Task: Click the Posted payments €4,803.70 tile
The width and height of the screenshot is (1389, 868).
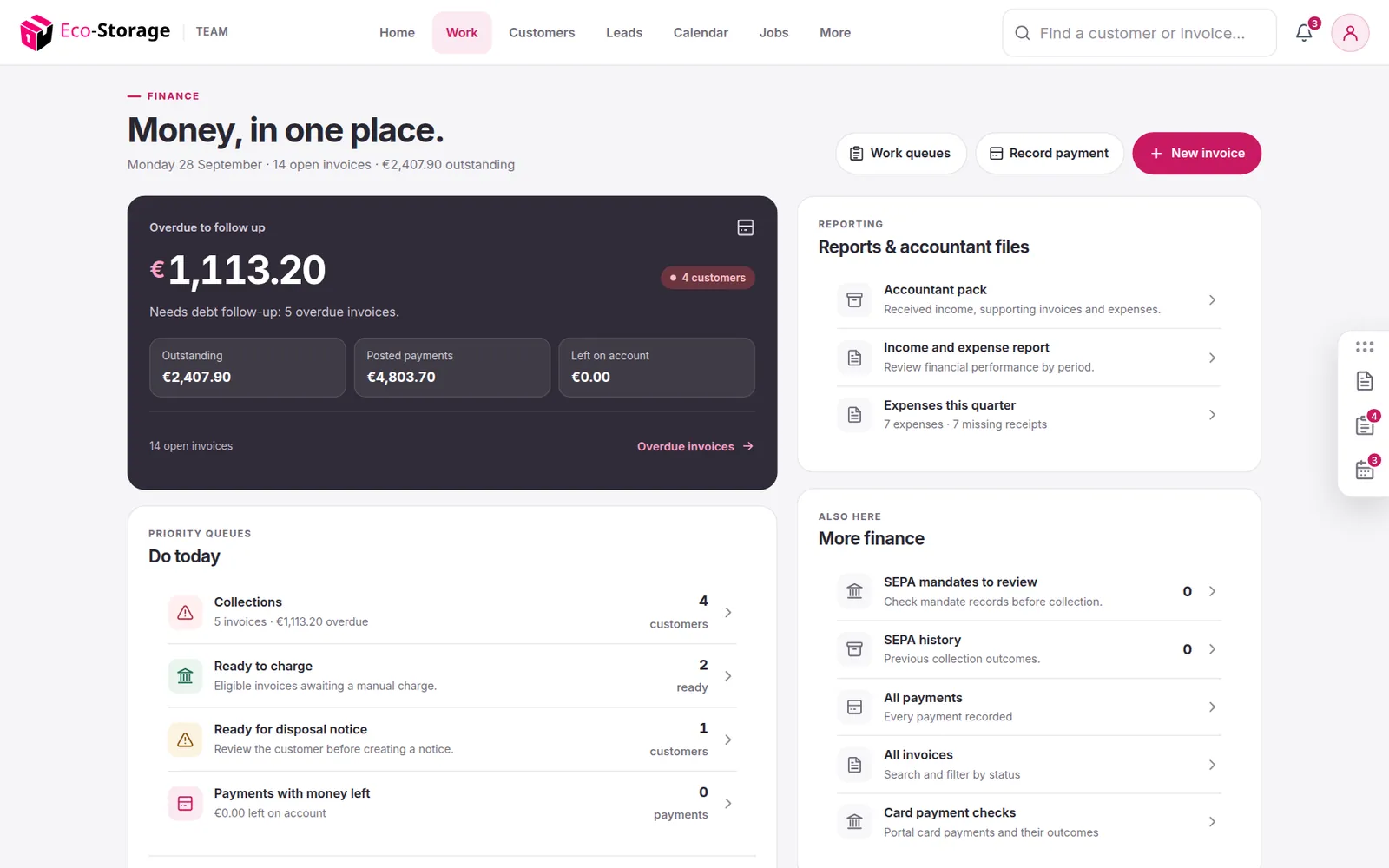Action: coord(452,367)
